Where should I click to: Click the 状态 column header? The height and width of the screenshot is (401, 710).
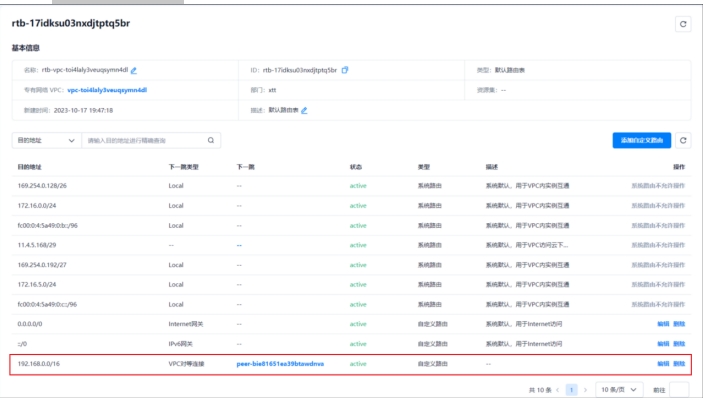pyautogui.click(x=356, y=167)
